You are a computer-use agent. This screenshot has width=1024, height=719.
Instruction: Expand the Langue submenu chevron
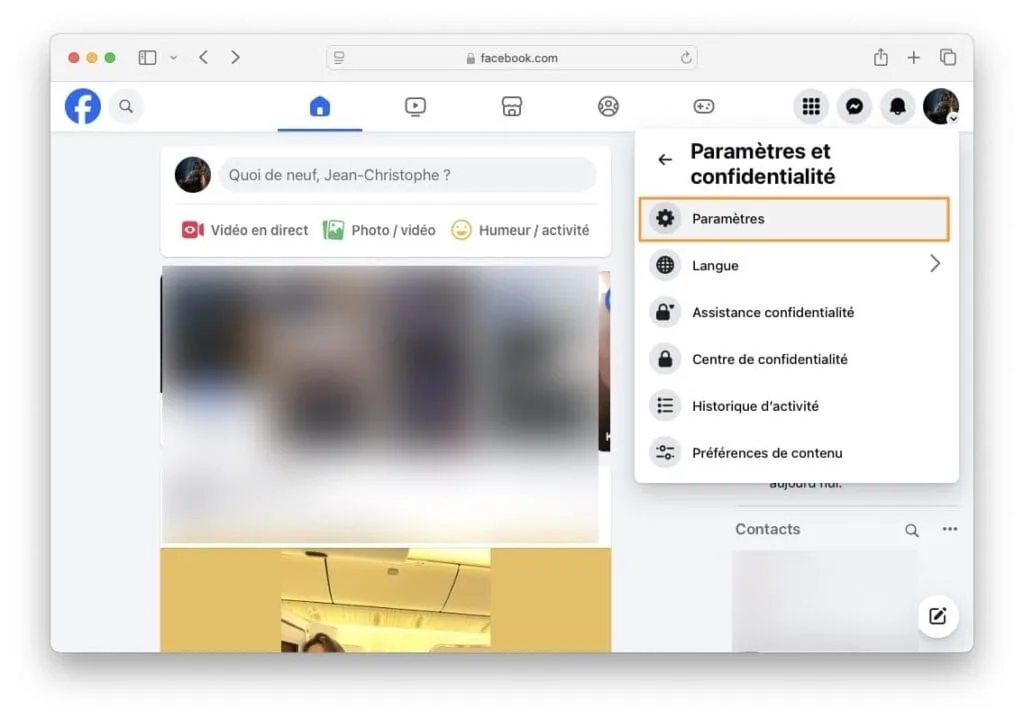point(934,264)
